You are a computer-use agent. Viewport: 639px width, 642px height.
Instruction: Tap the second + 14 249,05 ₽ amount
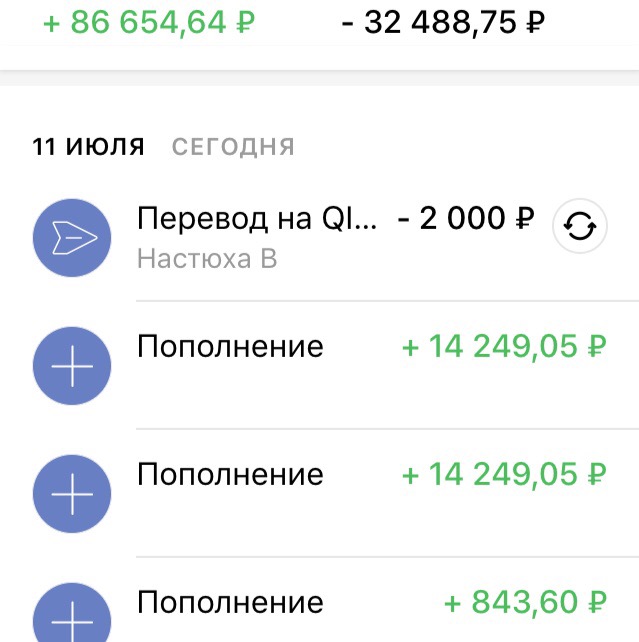click(504, 475)
